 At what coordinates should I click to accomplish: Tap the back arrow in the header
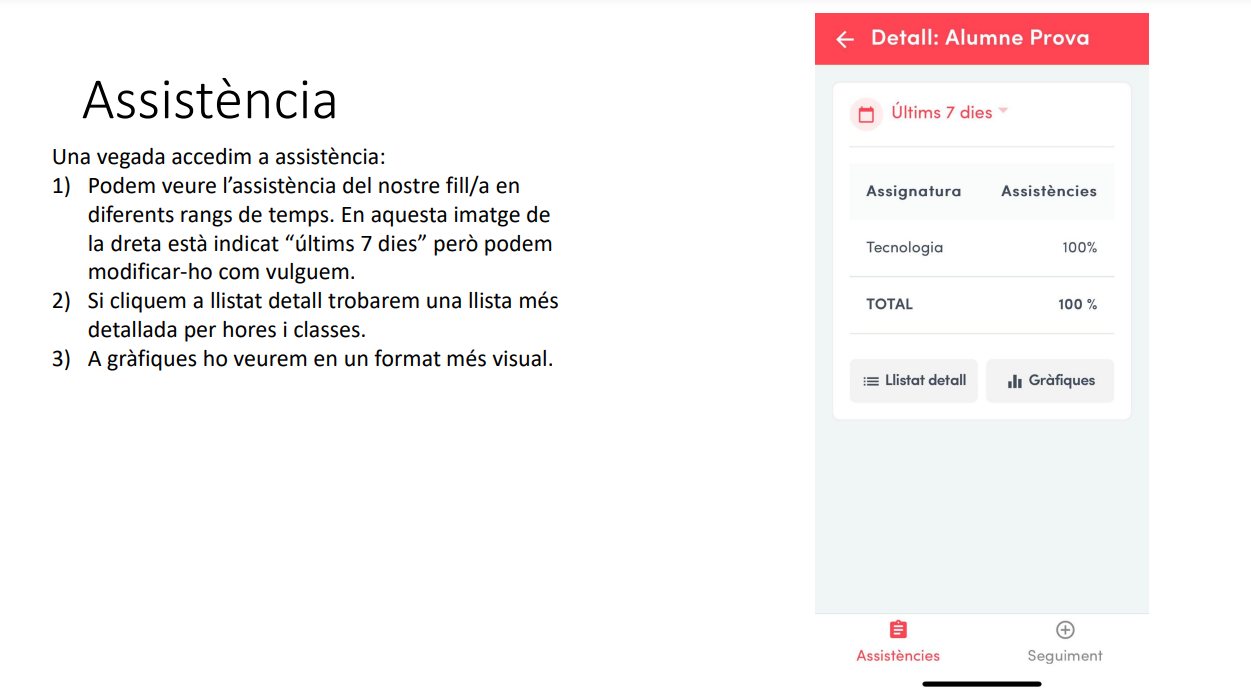point(845,39)
